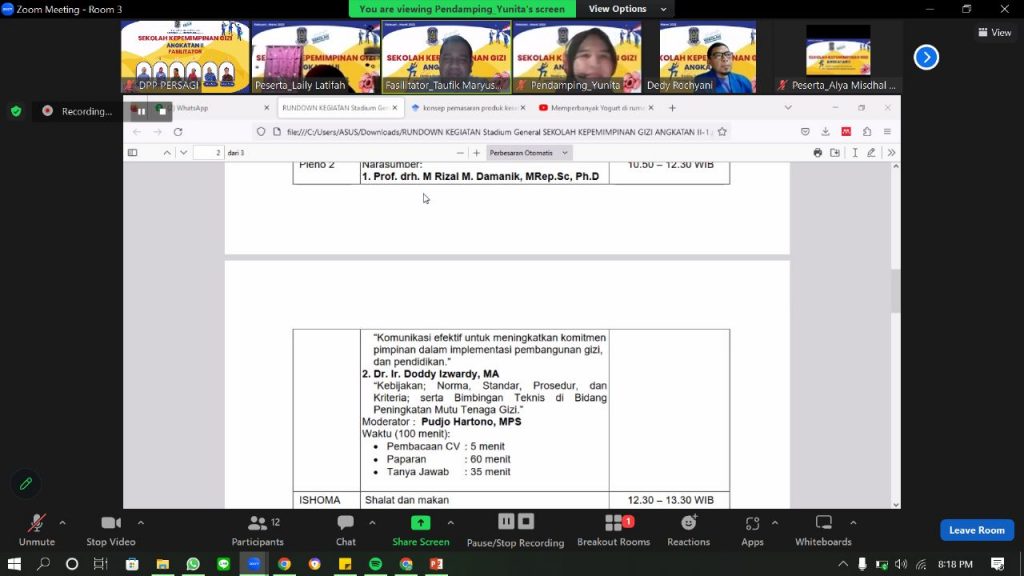This screenshot has width=1024, height=576.
Task: Switch to the RUNDOWN KEGIATAN browser tab
Action: coord(335,108)
